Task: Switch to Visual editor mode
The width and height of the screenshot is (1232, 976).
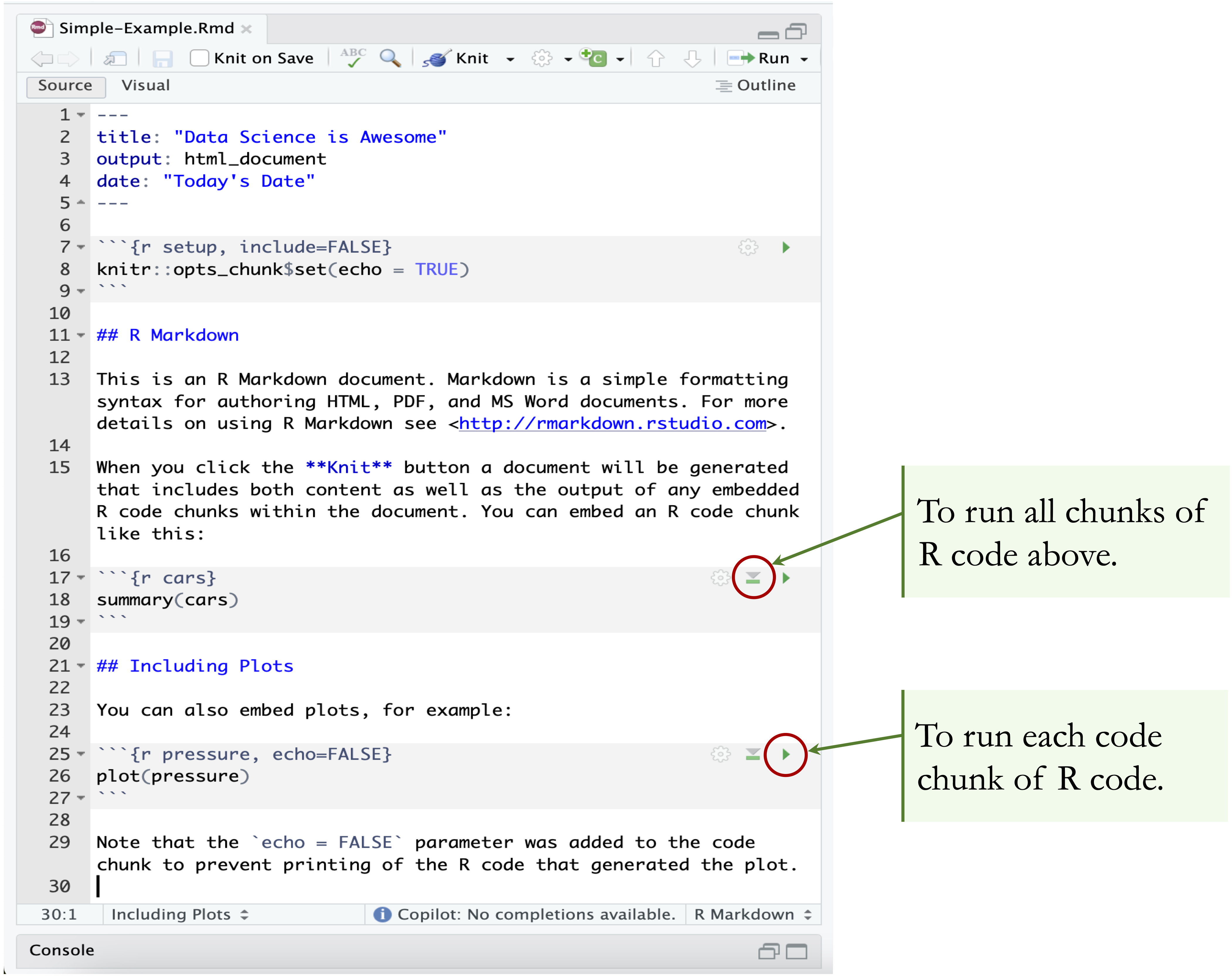Action: click(x=146, y=85)
